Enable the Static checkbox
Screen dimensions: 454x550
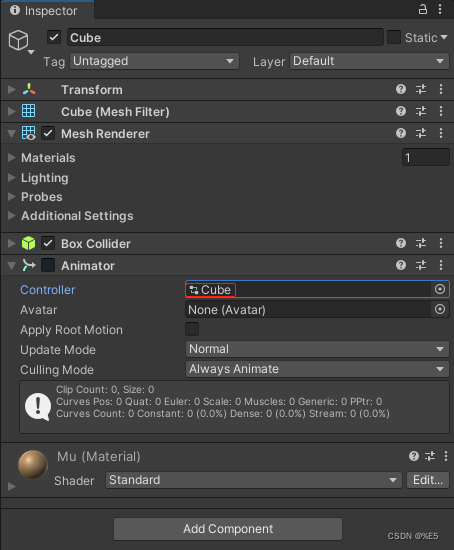point(394,37)
